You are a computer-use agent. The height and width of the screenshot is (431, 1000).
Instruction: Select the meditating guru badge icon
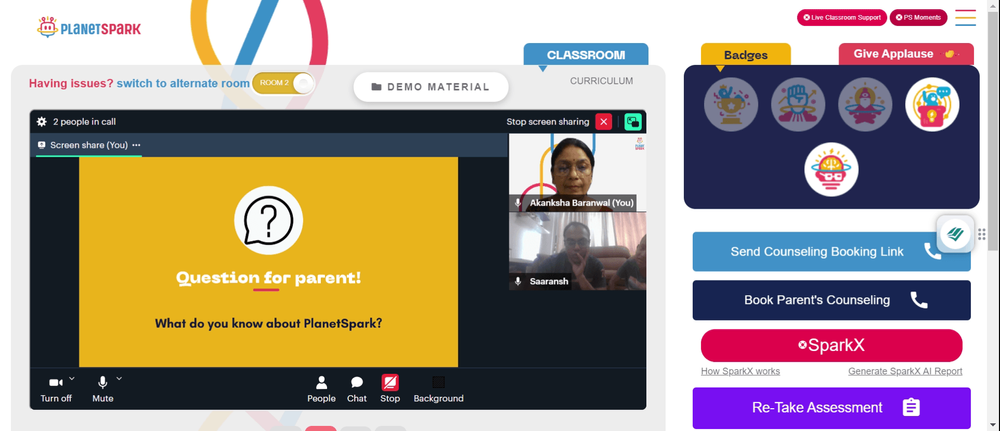coord(865,105)
